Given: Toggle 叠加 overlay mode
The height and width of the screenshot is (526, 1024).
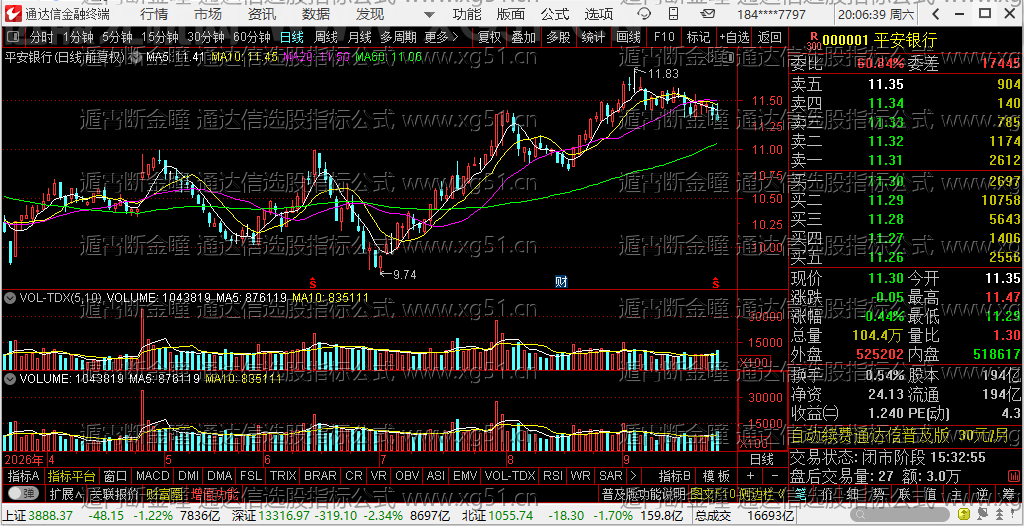Looking at the screenshot, I should click(523, 37).
